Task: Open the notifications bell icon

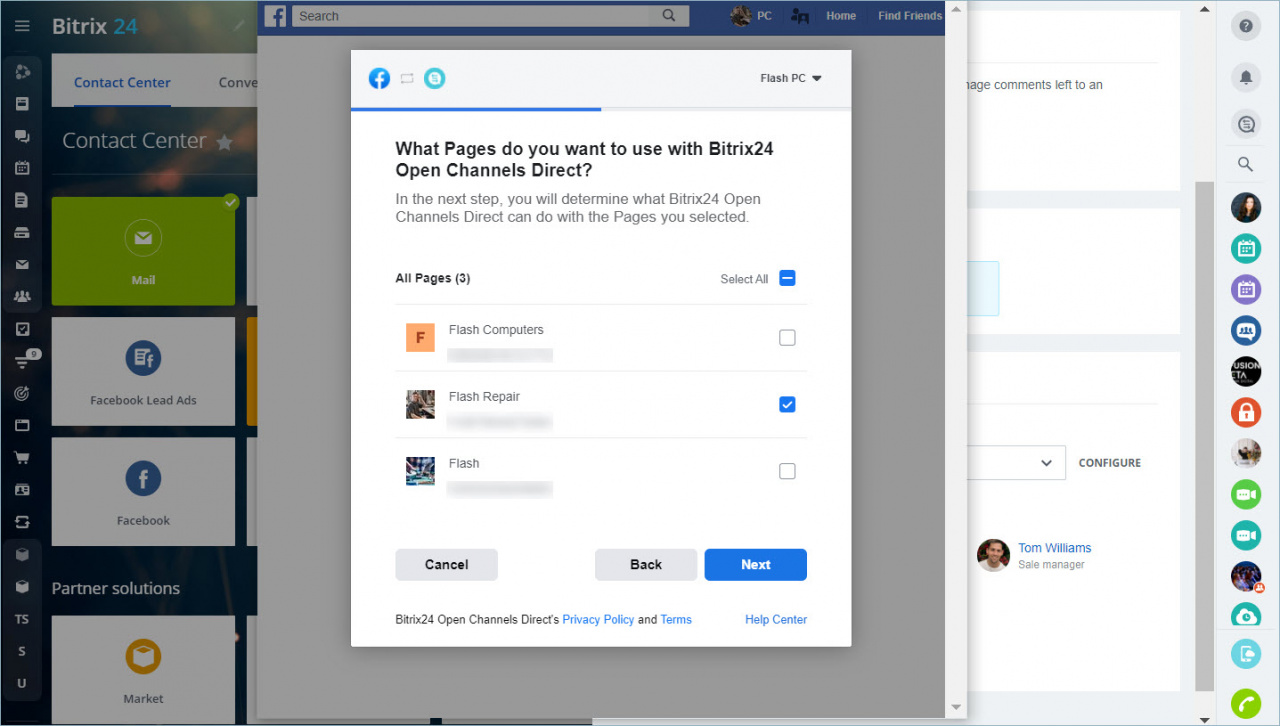Action: 1246,77
